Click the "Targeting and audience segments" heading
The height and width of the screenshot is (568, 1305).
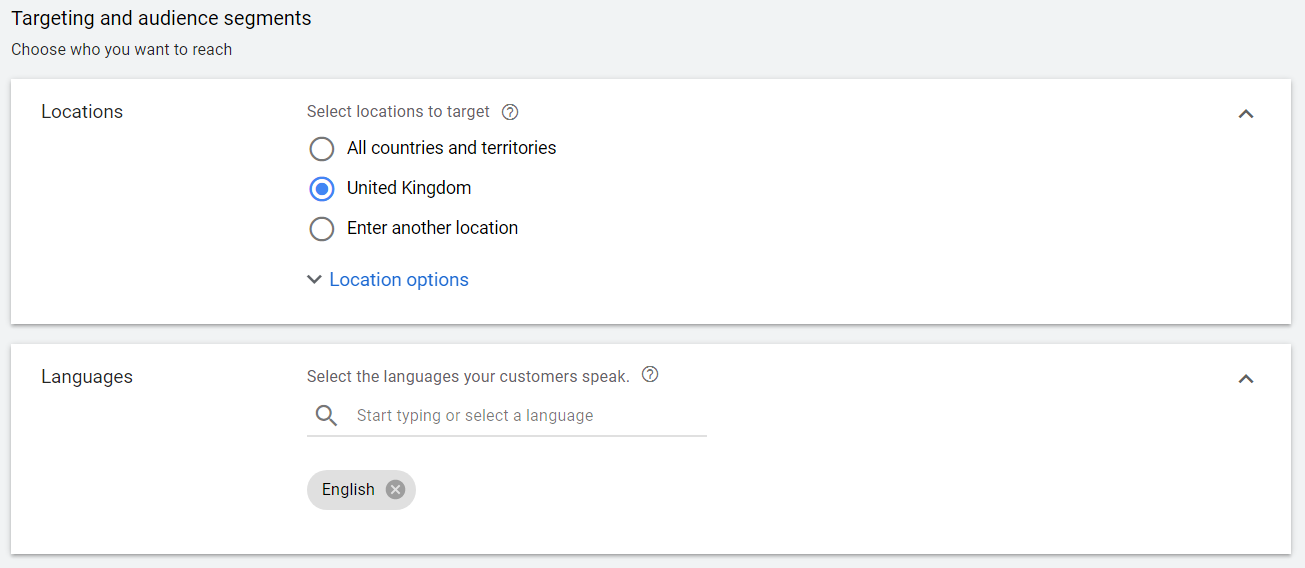tap(161, 18)
